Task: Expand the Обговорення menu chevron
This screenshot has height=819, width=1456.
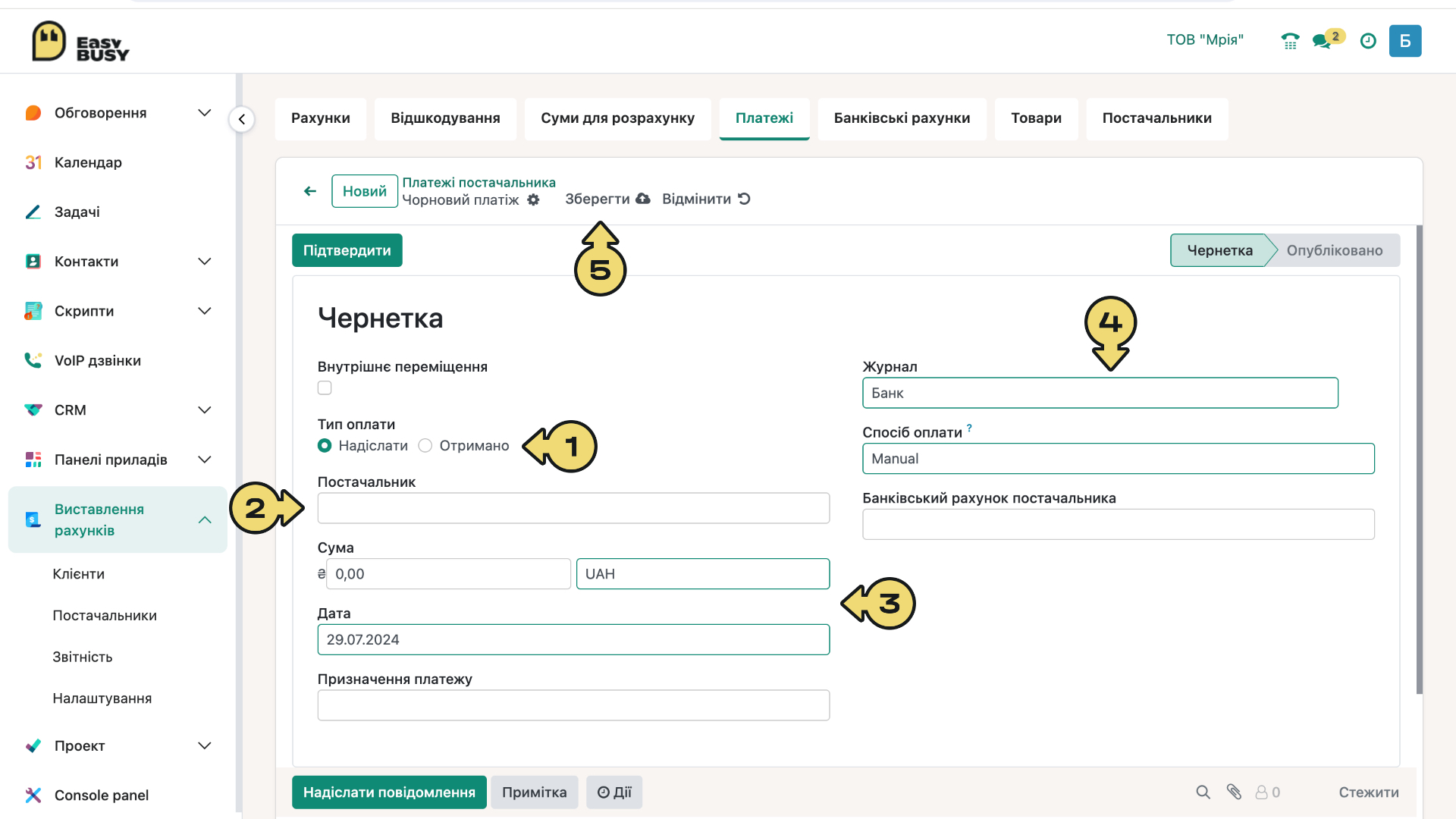Action: (x=205, y=113)
